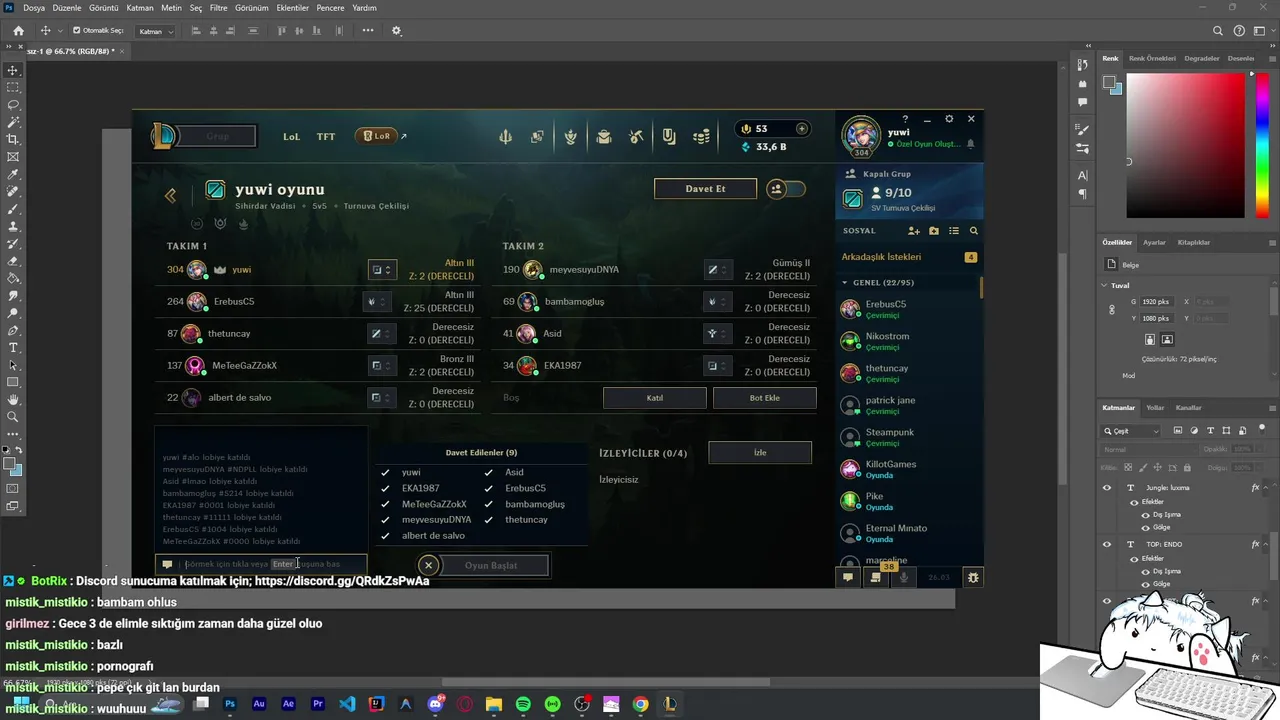Viewport: 1280px width, 720px height.
Task: Select the Horizontal Type tool
Action: tap(13, 347)
